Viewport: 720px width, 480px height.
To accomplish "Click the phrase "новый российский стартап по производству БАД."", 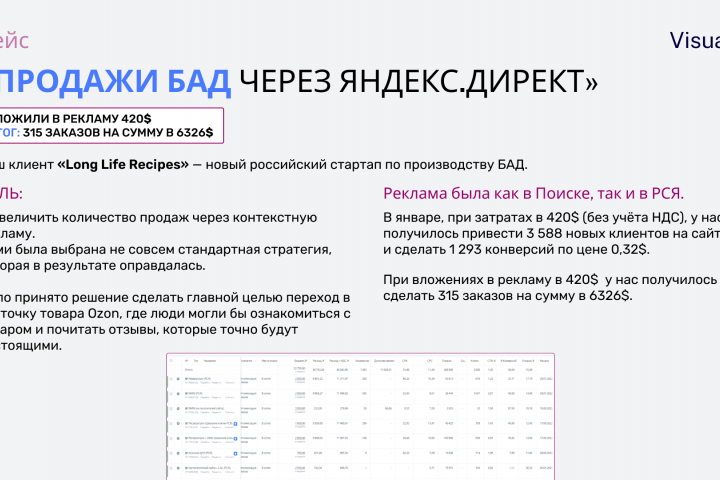I will (366, 164).
